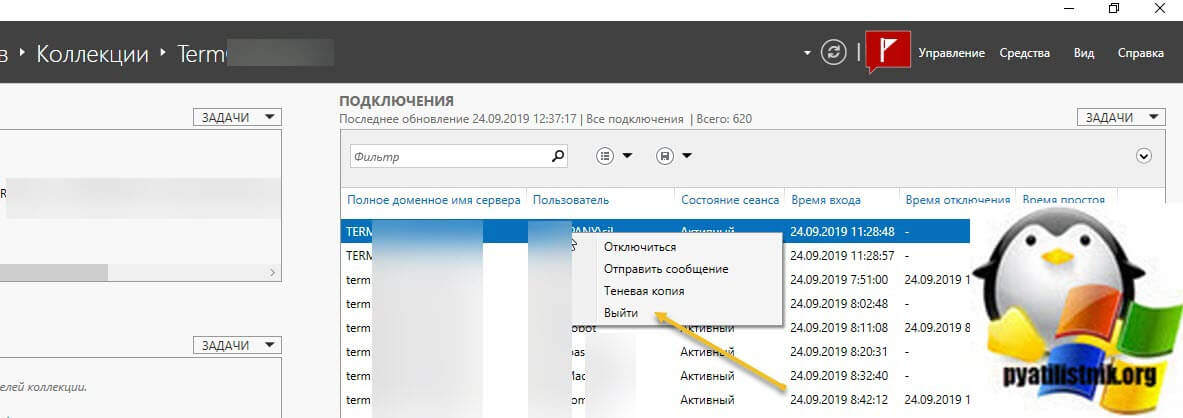Open the Справка menu
Image resolution: width=1183 pixels, height=418 pixels.
(x=1140, y=53)
